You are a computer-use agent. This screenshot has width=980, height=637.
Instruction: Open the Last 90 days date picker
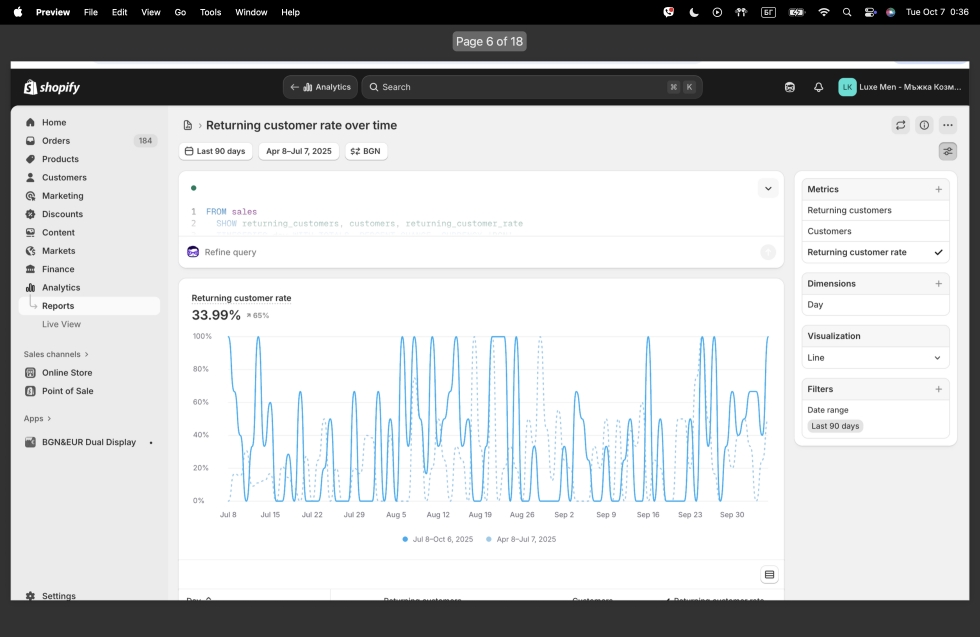(215, 151)
